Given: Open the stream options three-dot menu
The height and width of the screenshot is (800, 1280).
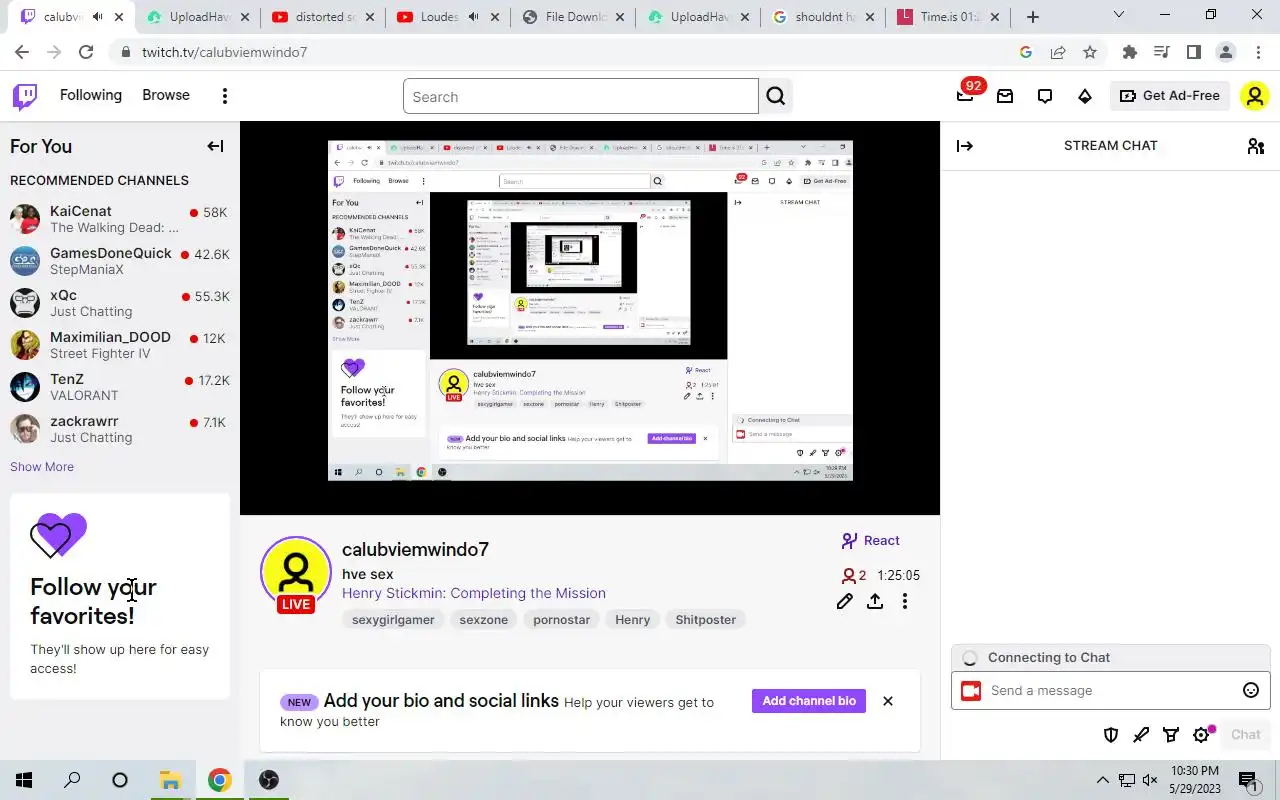Looking at the screenshot, I should click(x=905, y=601).
